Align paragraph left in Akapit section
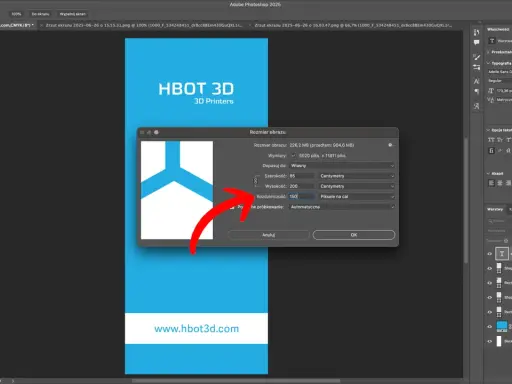 point(491,183)
